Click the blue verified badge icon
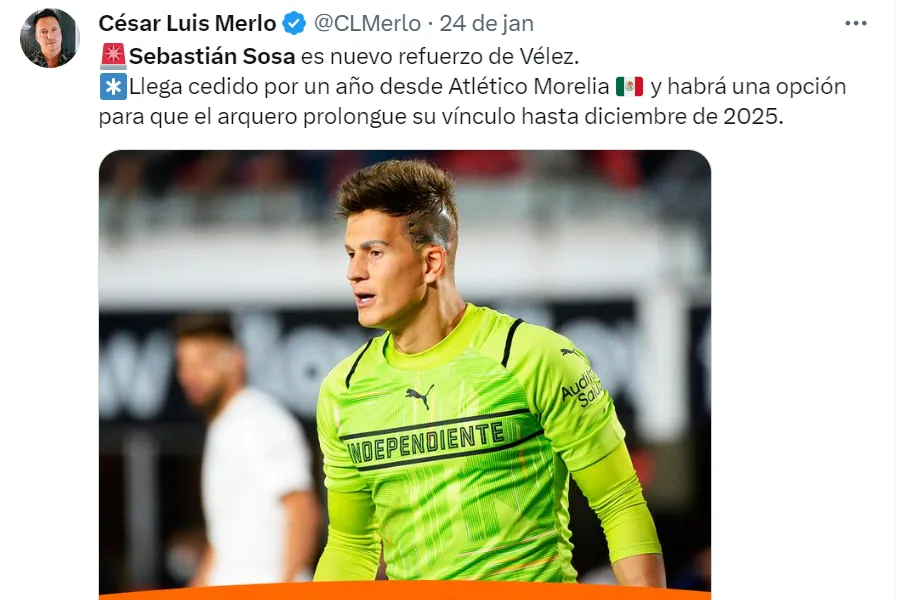The width and height of the screenshot is (920, 600). tap(294, 23)
